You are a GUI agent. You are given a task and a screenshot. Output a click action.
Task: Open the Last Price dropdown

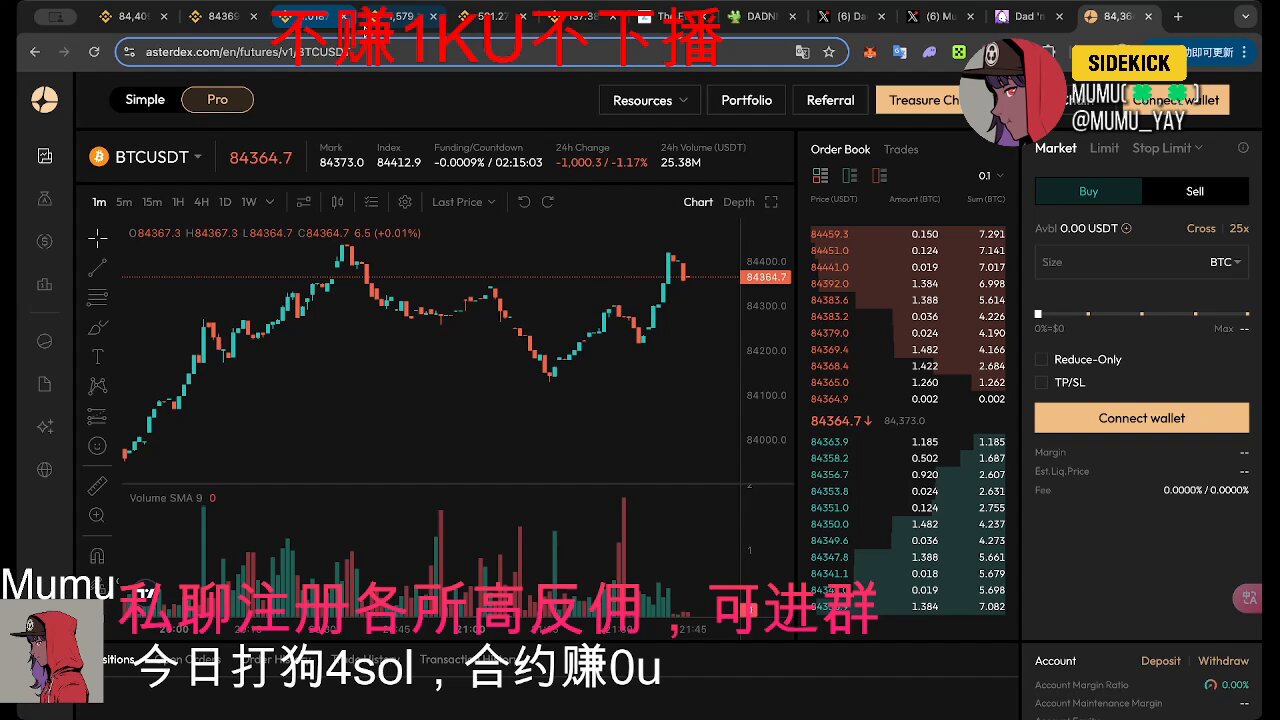[x=463, y=202]
